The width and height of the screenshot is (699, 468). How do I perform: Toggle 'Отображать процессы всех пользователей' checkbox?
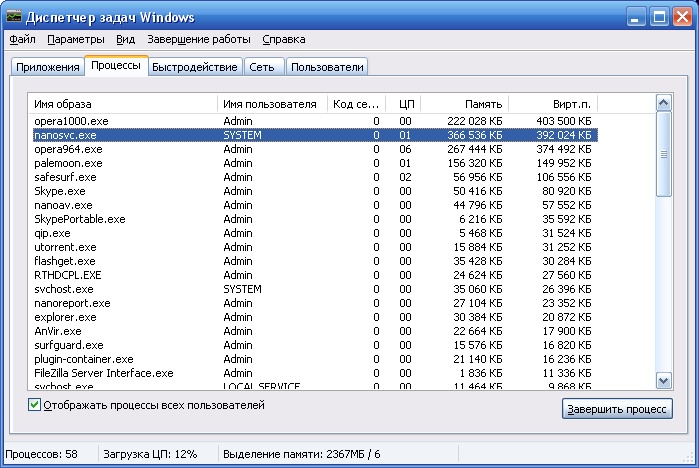[x=36, y=405]
